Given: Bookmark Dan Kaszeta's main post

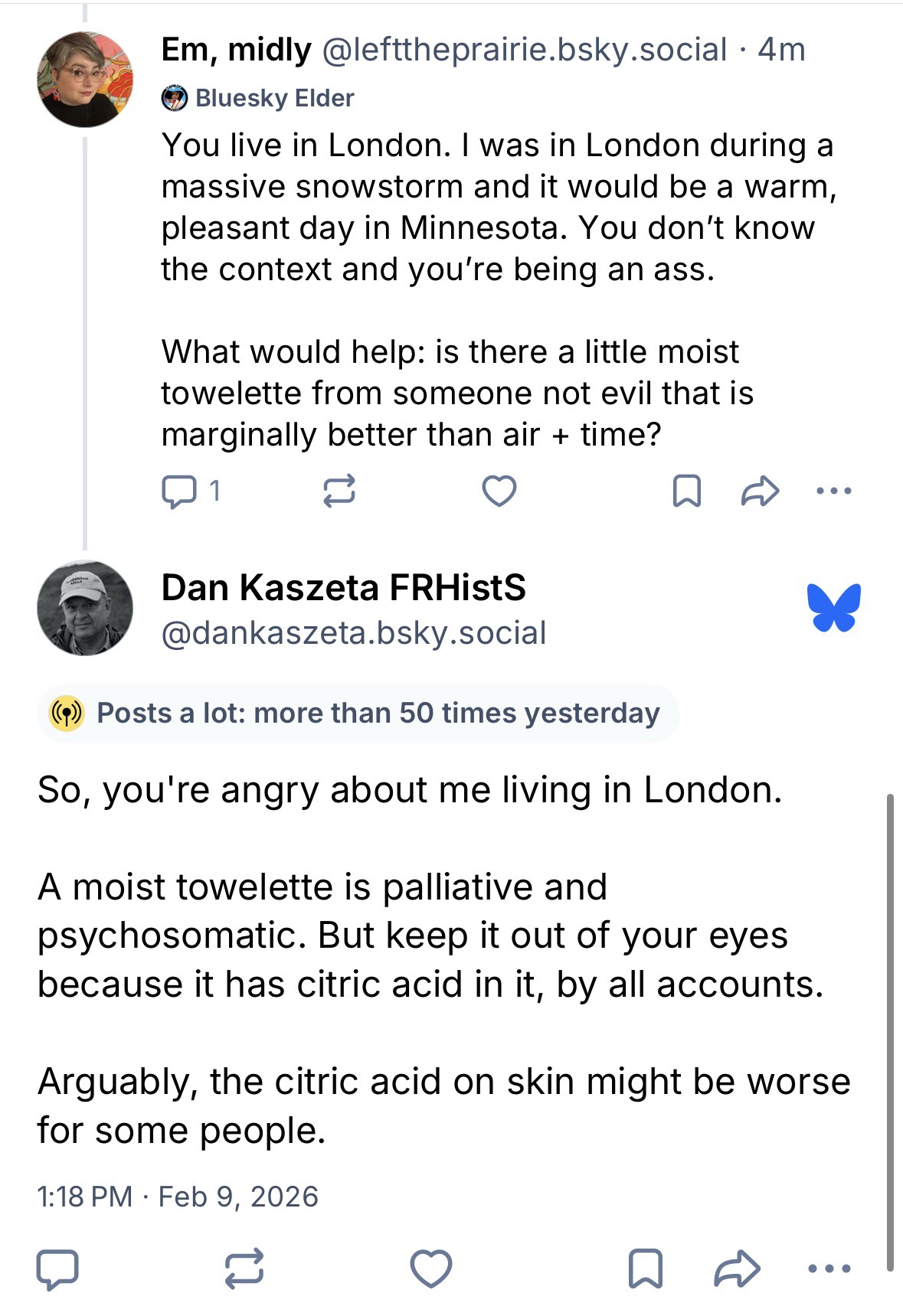Looking at the screenshot, I should tap(645, 1269).
